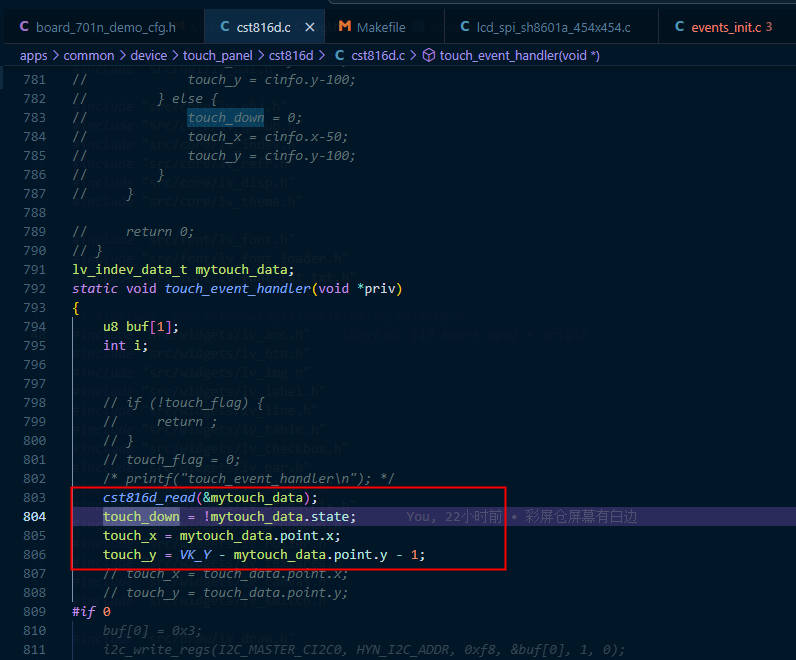Viewport: 796px width, 660px height.
Task: Click opening brace on line 793
Action: tap(76, 308)
